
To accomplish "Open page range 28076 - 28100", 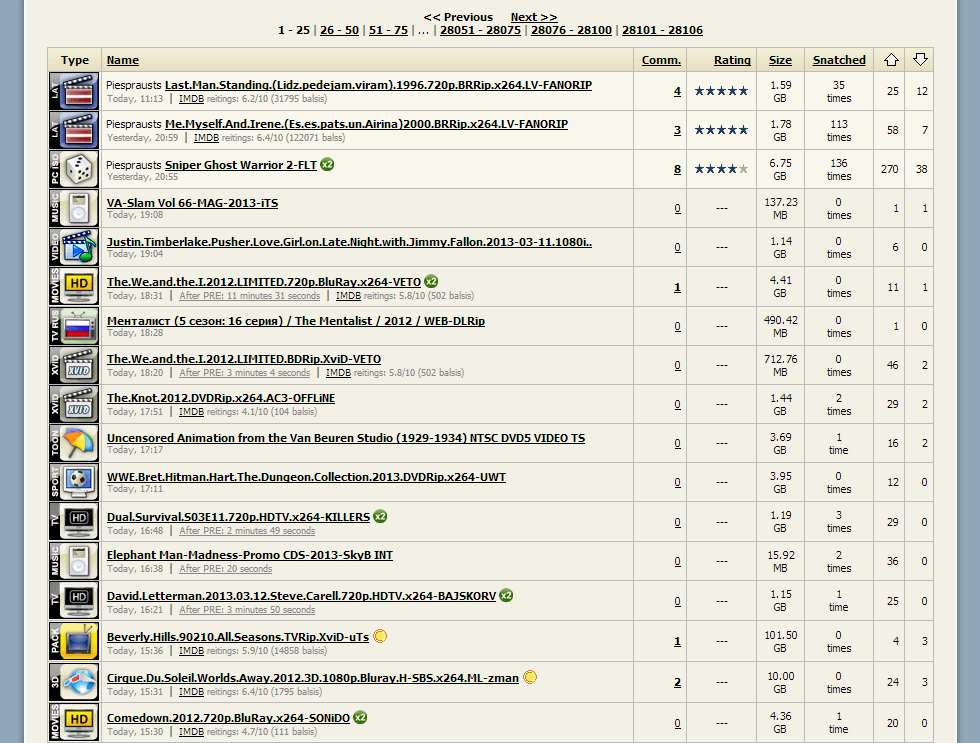I will (x=571, y=30).
